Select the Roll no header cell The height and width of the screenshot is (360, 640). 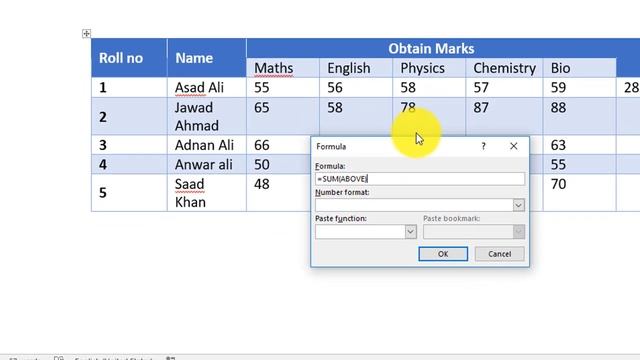pyautogui.click(x=129, y=58)
